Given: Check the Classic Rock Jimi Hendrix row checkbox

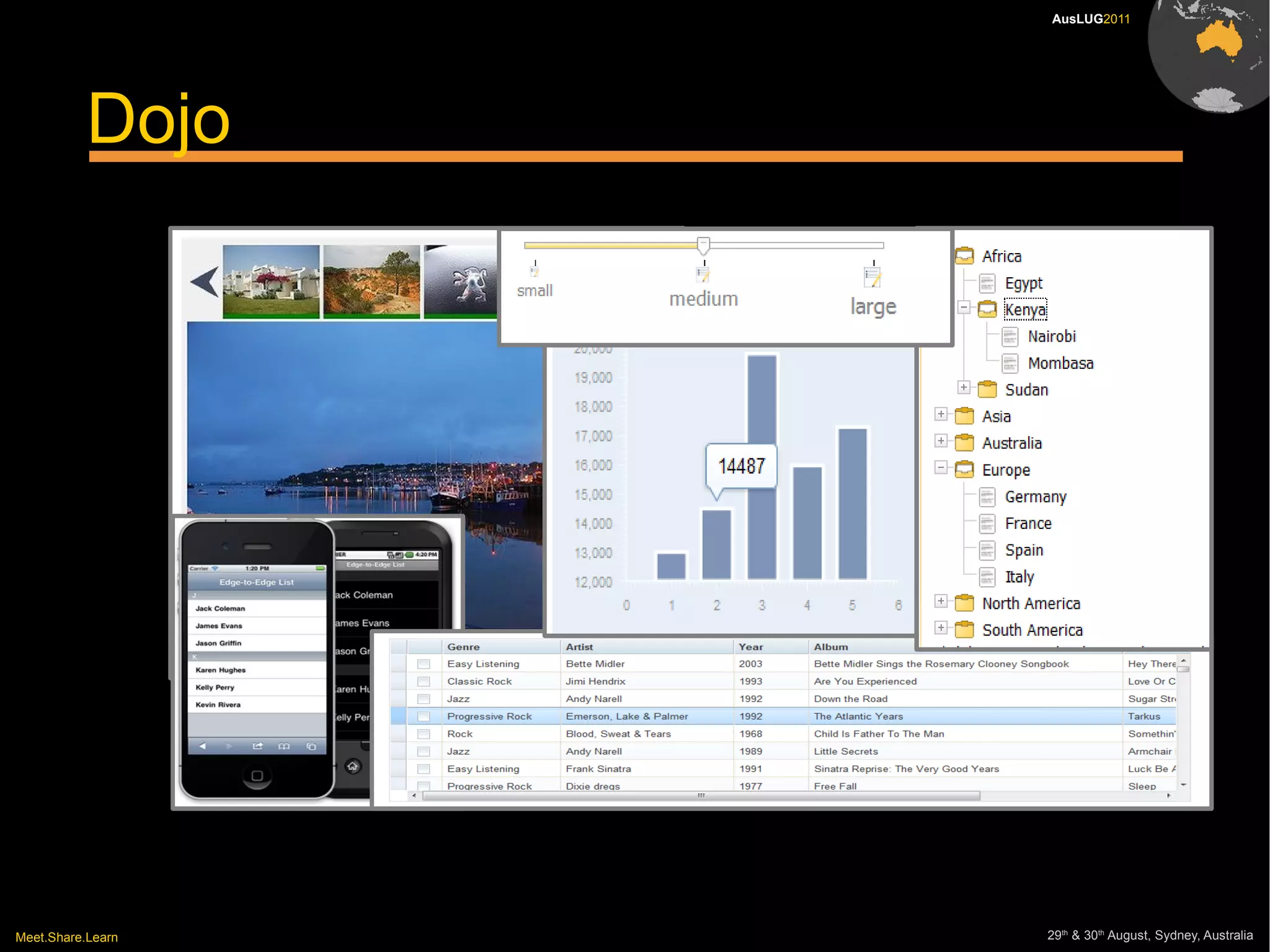Looking at the screenshot, I should point(424,681).
